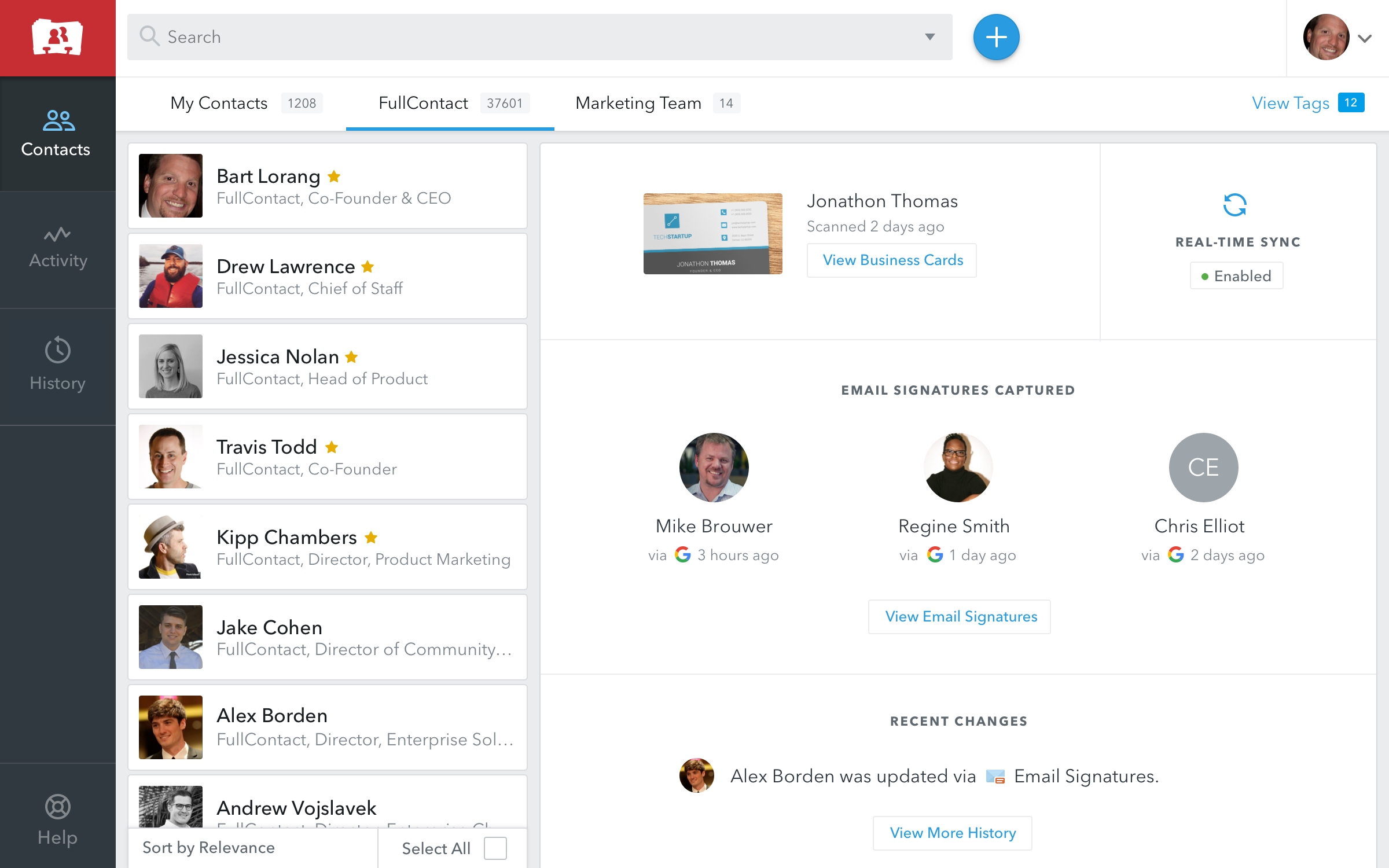Viewport: 1389px width, 868px height.
Task: Click into the Search input field
Action: coord(521,37)
